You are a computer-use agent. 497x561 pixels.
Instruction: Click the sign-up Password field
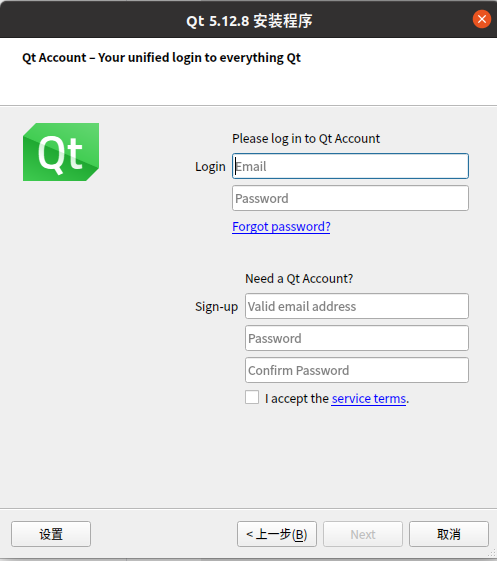tap(357, 338)
